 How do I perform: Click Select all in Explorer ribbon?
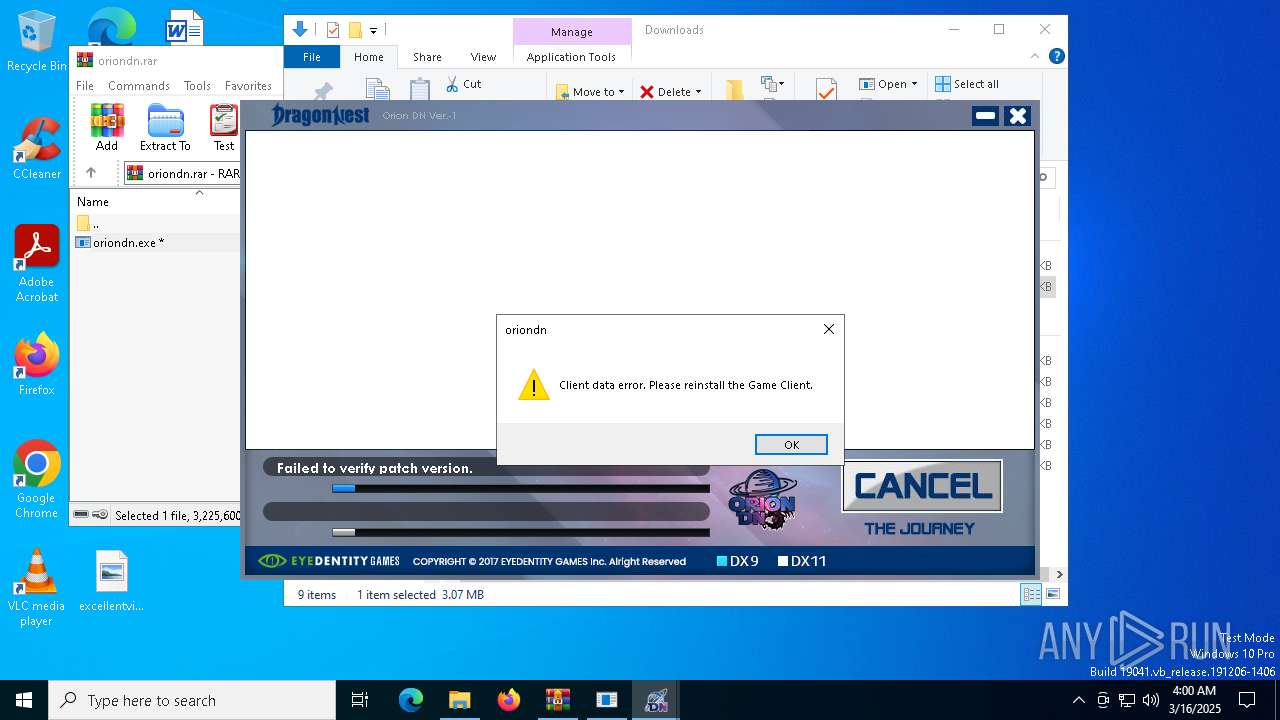pyautogui.click(x=967, y=84)
